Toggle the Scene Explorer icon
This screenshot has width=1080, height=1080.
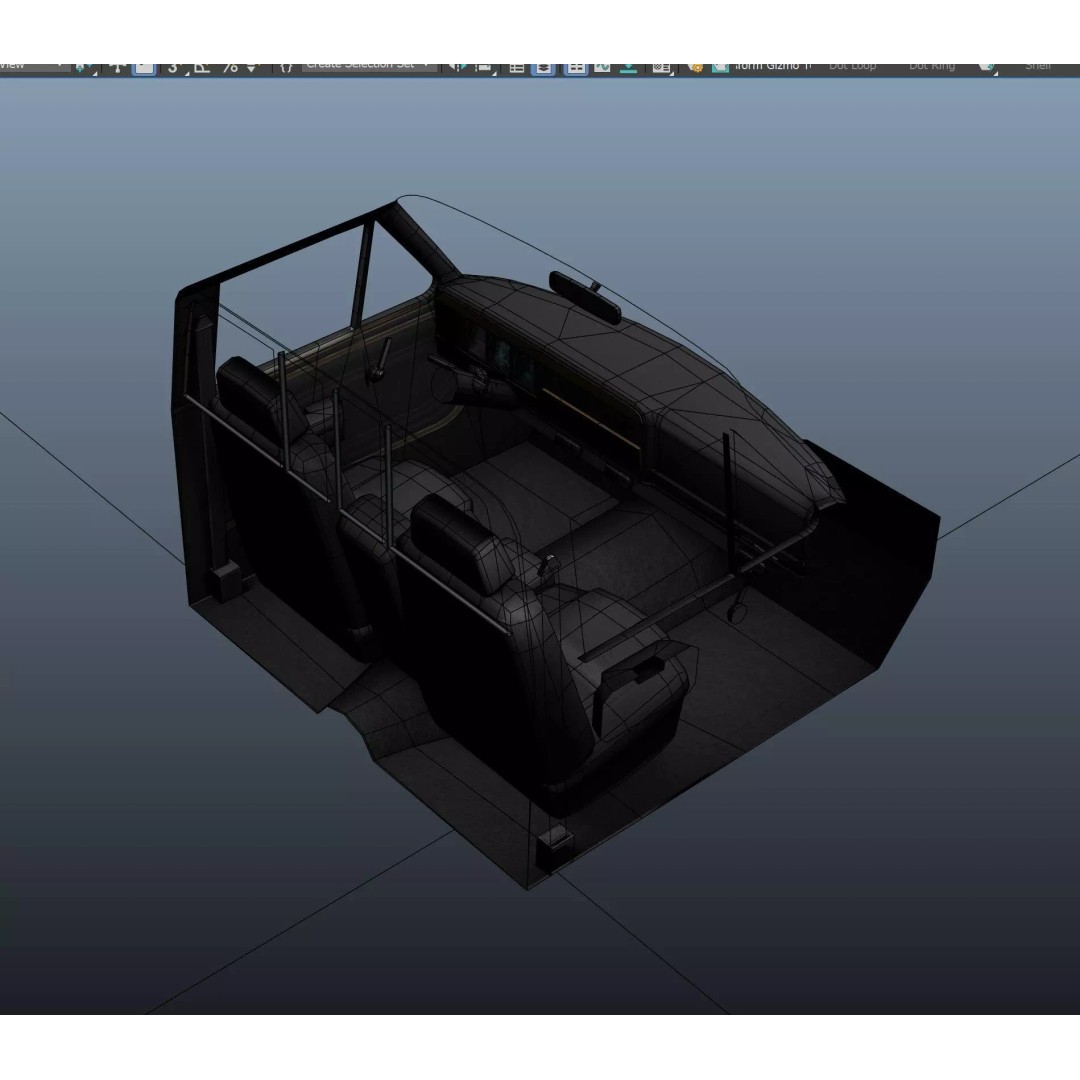click(x=517, y=68)
